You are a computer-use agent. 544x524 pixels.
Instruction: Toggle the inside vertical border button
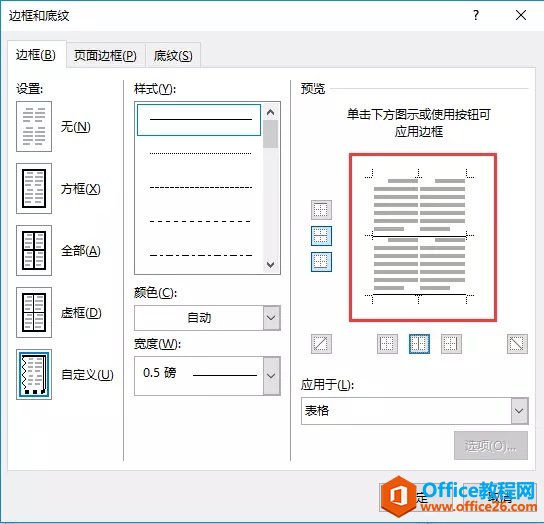(x=419, y=344)
